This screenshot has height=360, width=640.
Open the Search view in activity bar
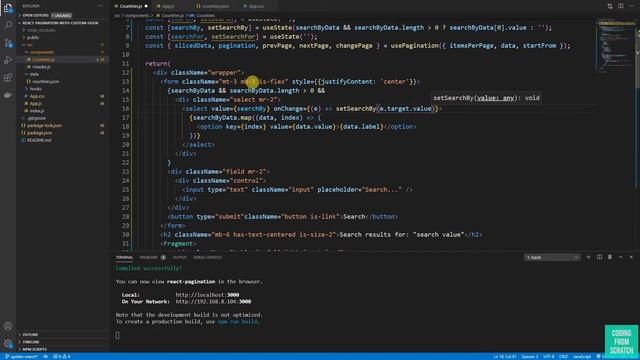tap(8, 25)
